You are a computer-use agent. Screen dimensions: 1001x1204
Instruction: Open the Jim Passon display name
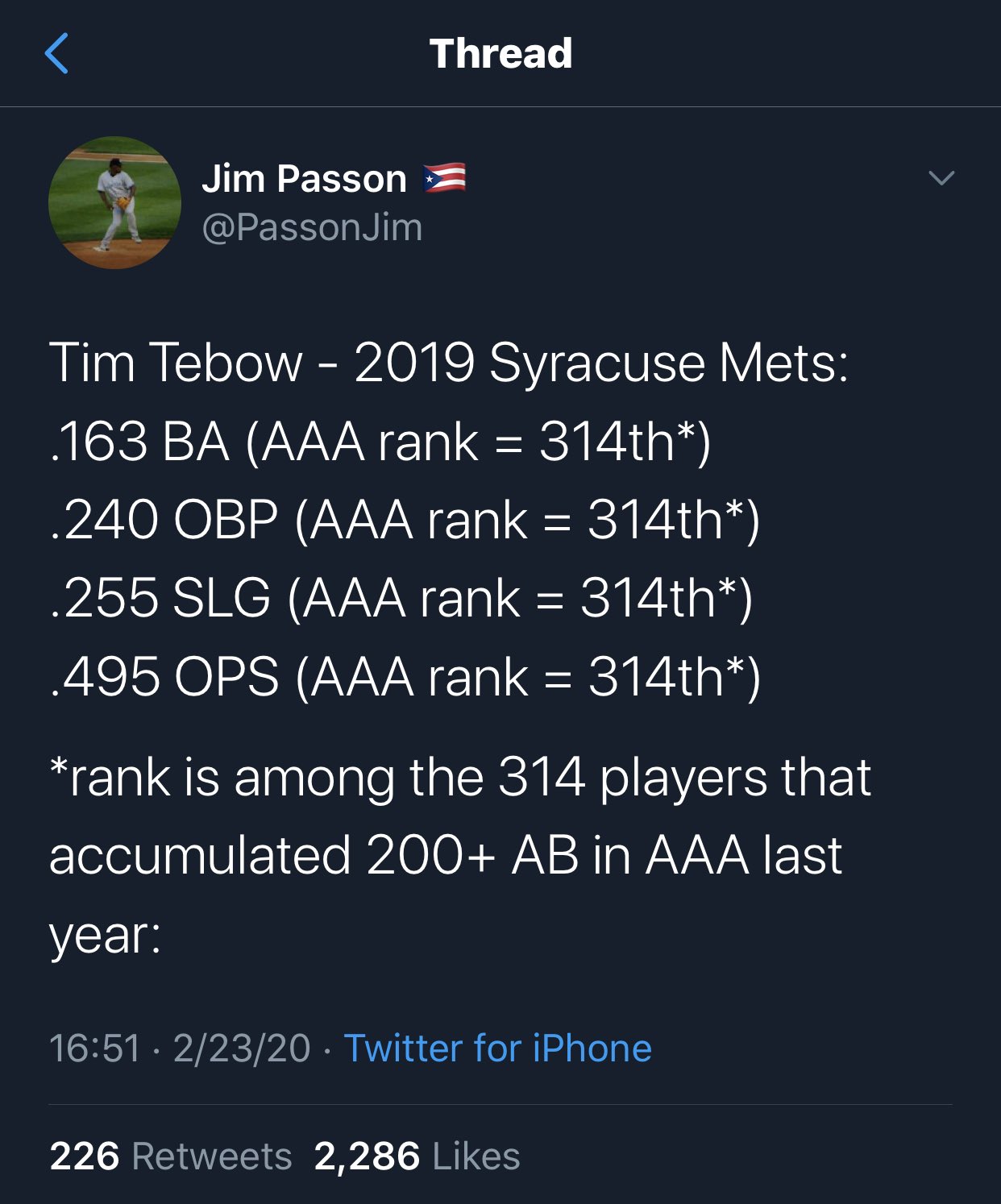(304, 178)
